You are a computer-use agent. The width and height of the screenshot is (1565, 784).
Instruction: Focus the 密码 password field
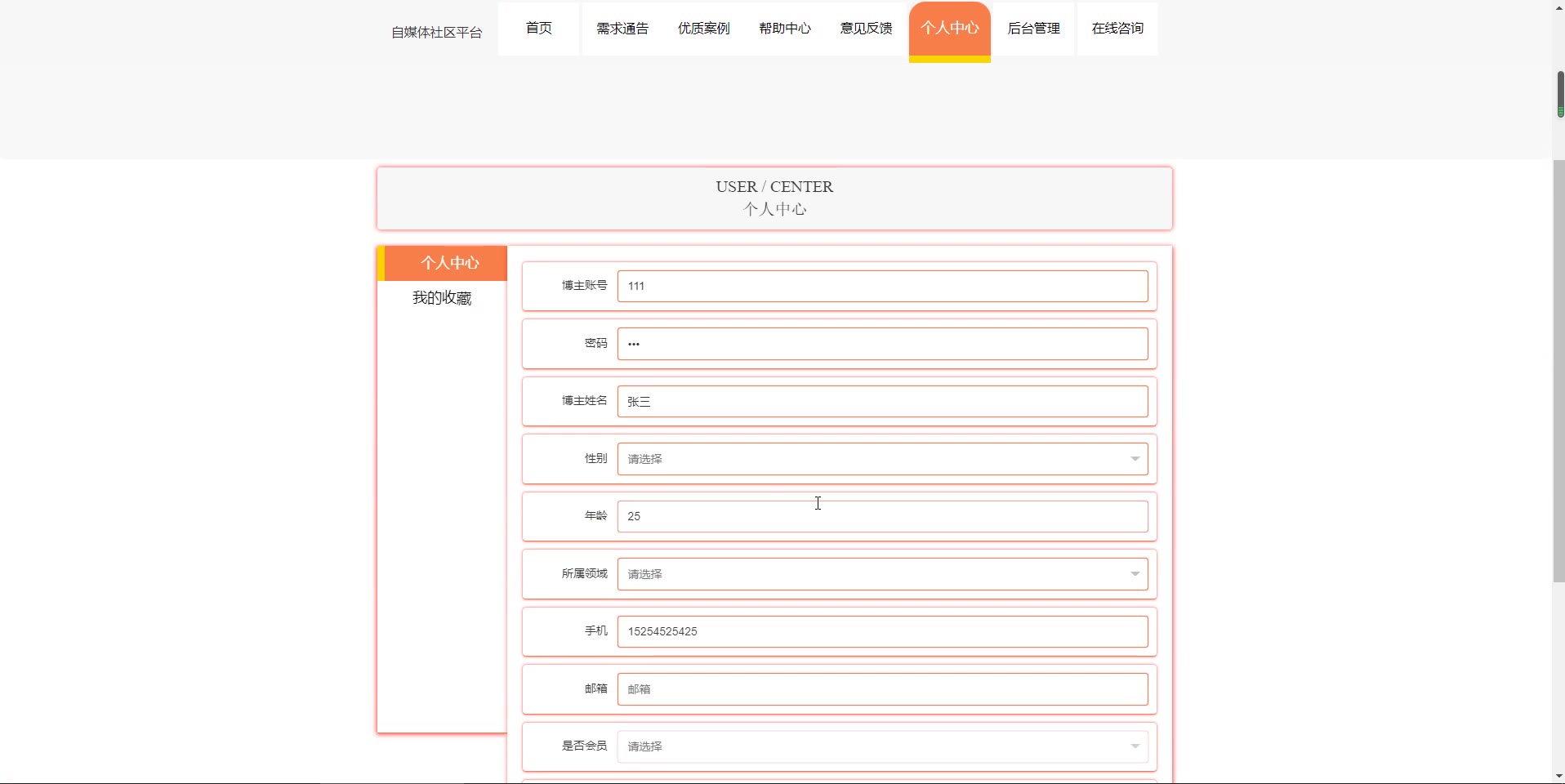[882, 344]
